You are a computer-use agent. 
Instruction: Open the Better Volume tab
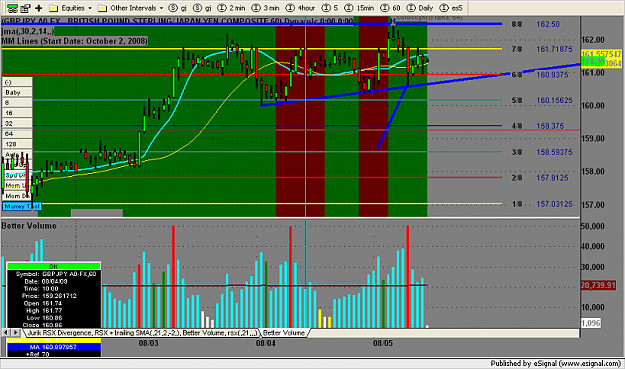tap(284, 332)
